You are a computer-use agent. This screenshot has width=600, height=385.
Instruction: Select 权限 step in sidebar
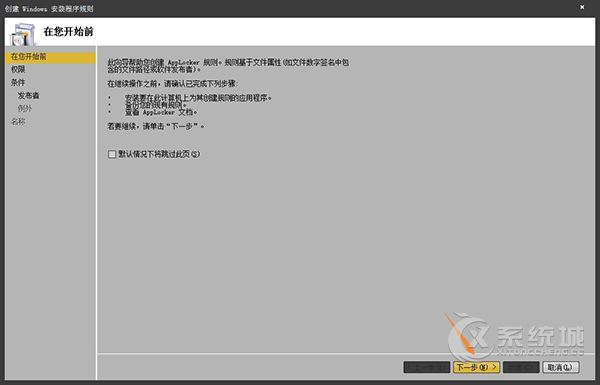click(x=18, y=70)
